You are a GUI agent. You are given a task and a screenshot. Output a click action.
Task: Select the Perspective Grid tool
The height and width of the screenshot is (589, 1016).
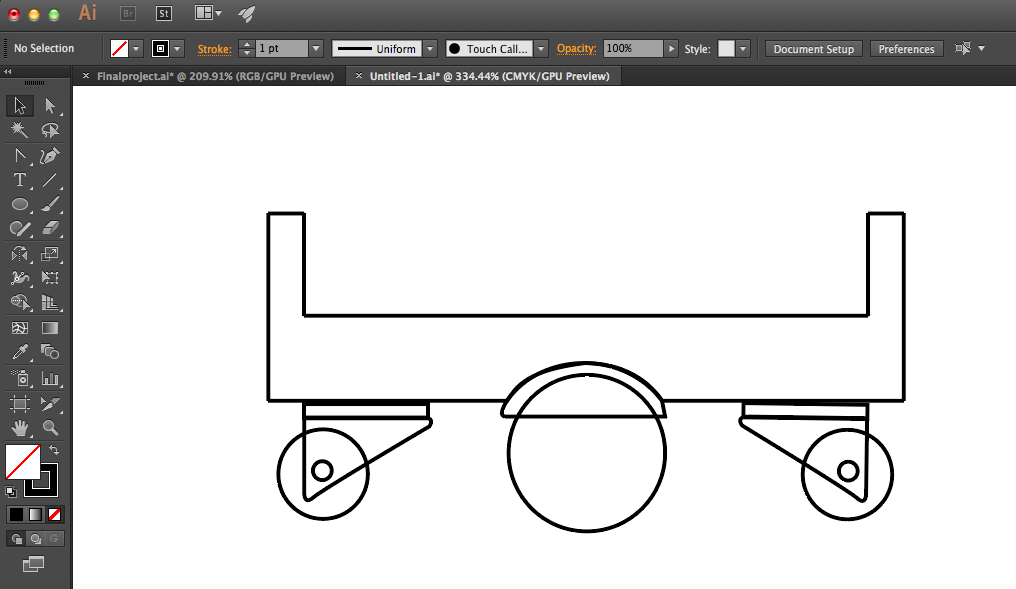(50, 303)
